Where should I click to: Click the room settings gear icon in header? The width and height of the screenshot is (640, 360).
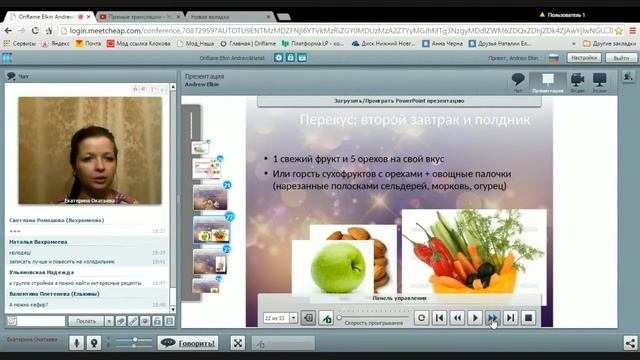coord(279,58)
